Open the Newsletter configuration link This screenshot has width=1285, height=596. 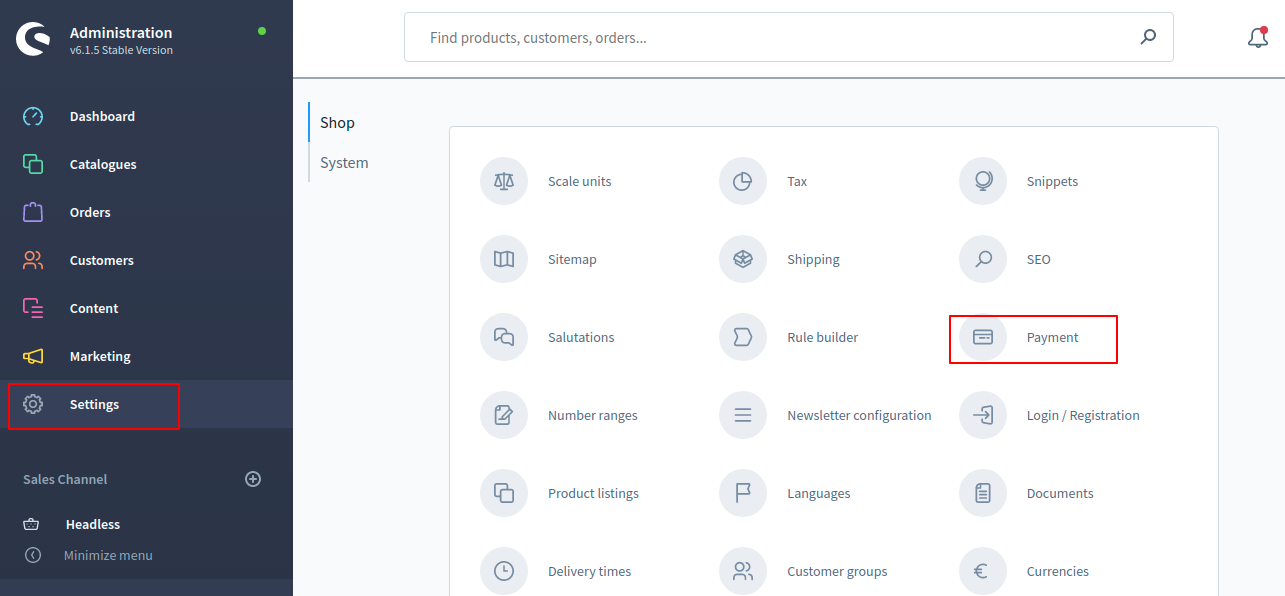click(859, 416)
